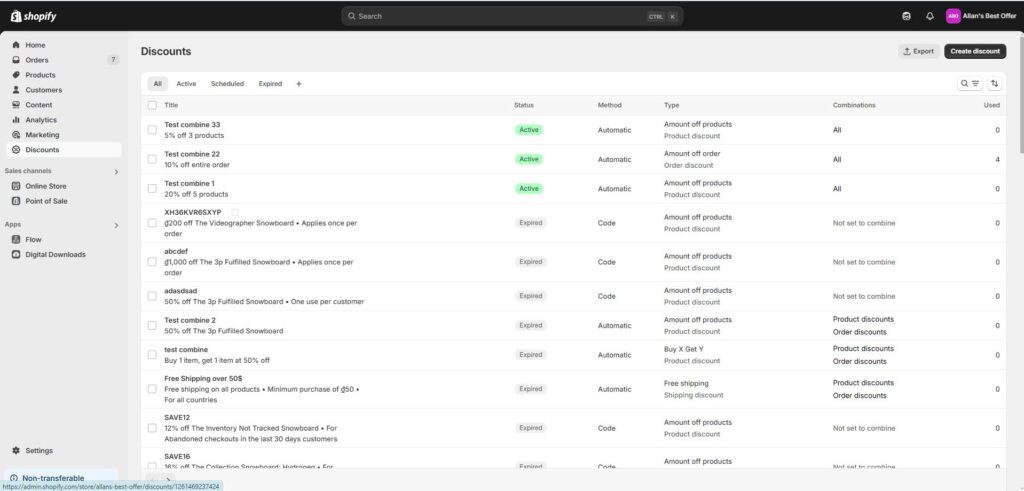The height and width of the screenshot is (491, 1024).
Task: Click the add new view plus icon
Action: 299,84
